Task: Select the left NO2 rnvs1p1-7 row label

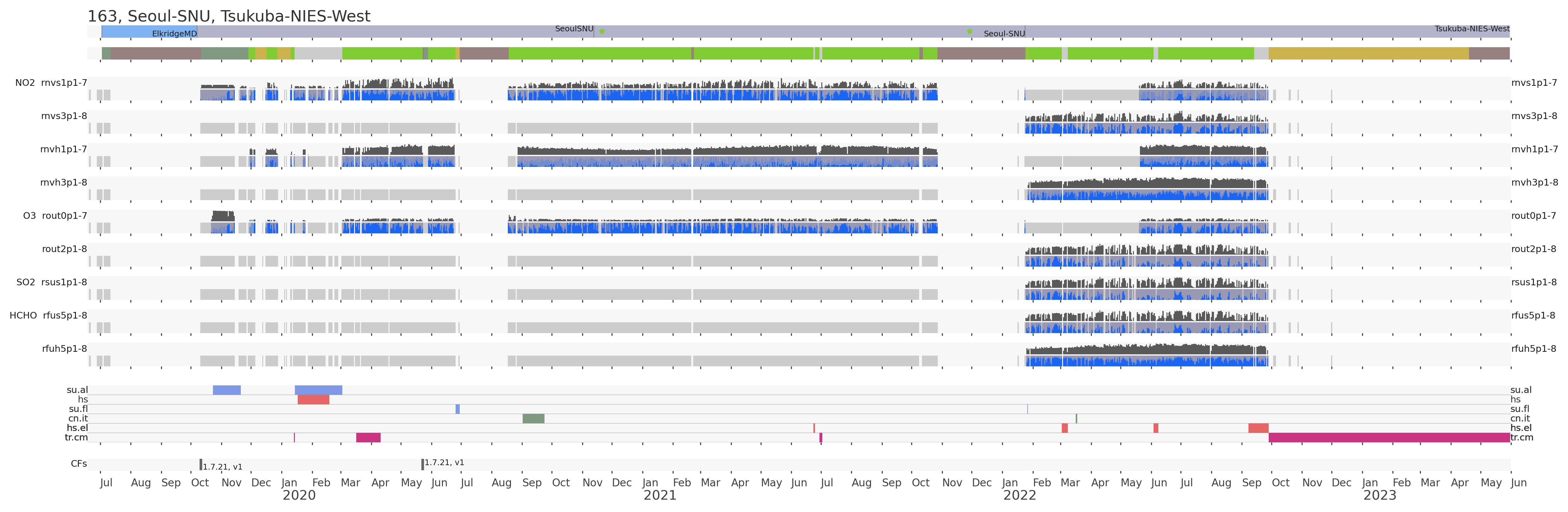Action: click(51, 83)
